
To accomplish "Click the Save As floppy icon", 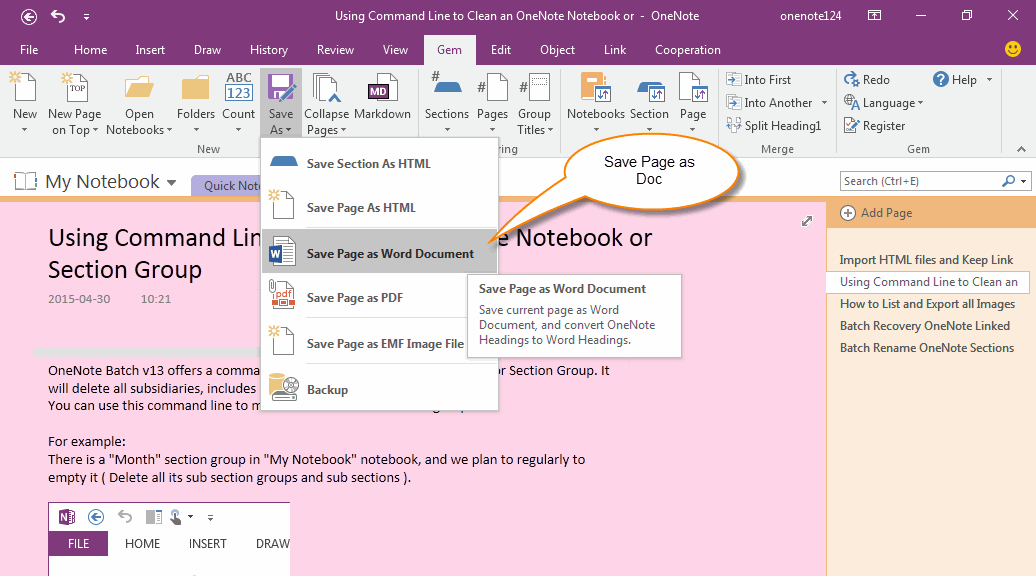I will pos(281,88).
